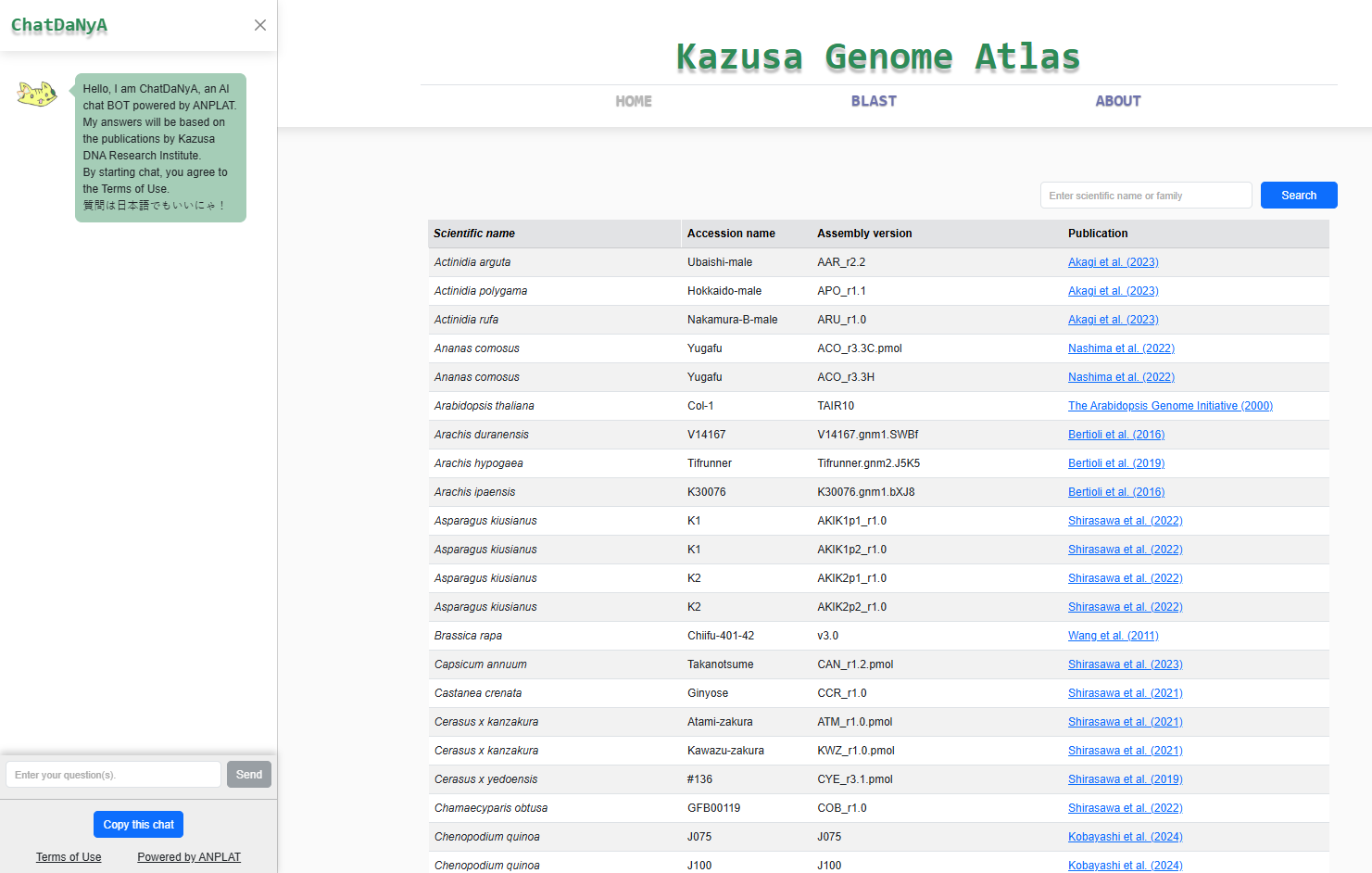Click the Send chat button
Viewport: 1372px width, 873px height.
[249, 775]
